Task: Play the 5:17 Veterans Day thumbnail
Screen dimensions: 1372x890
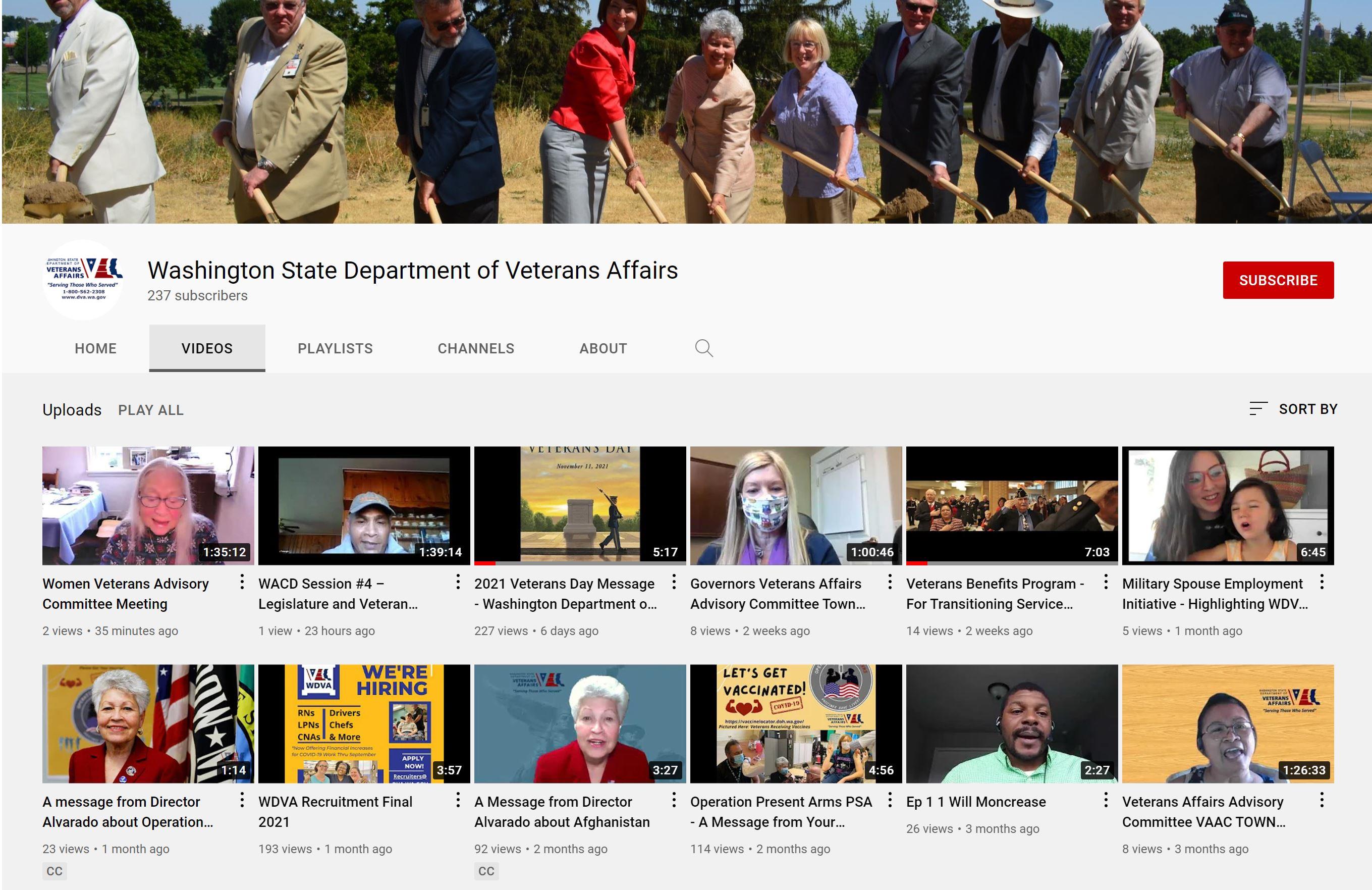Action: click(x=580, y=505)
